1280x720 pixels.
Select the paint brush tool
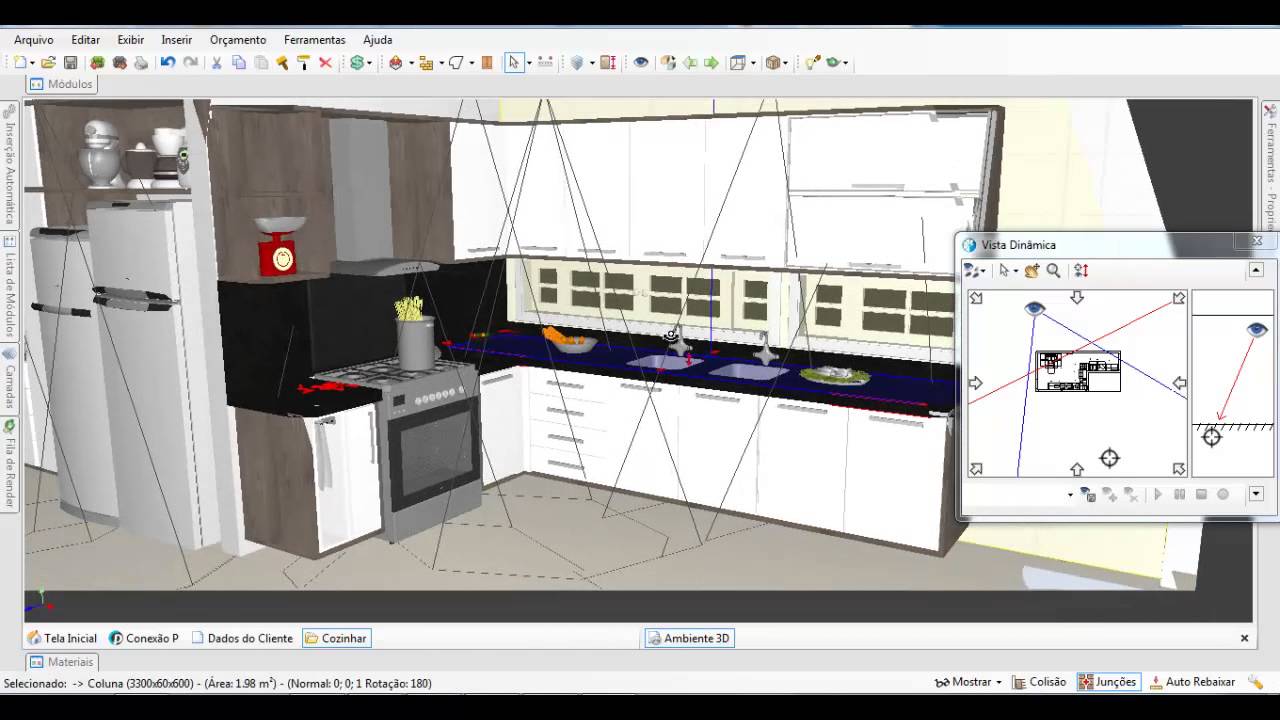click(x=282, y=62)
